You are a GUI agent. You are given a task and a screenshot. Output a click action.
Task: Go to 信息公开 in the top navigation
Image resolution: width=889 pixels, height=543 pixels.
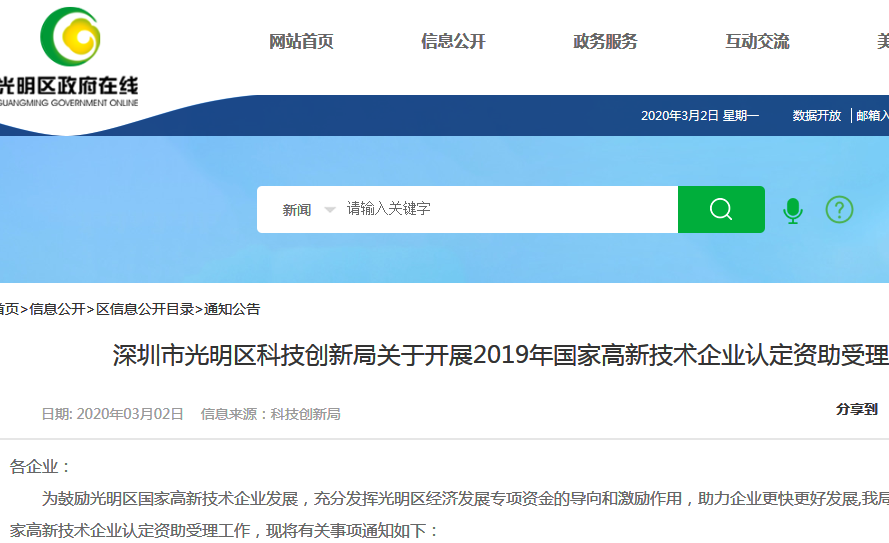coord(453,41)
